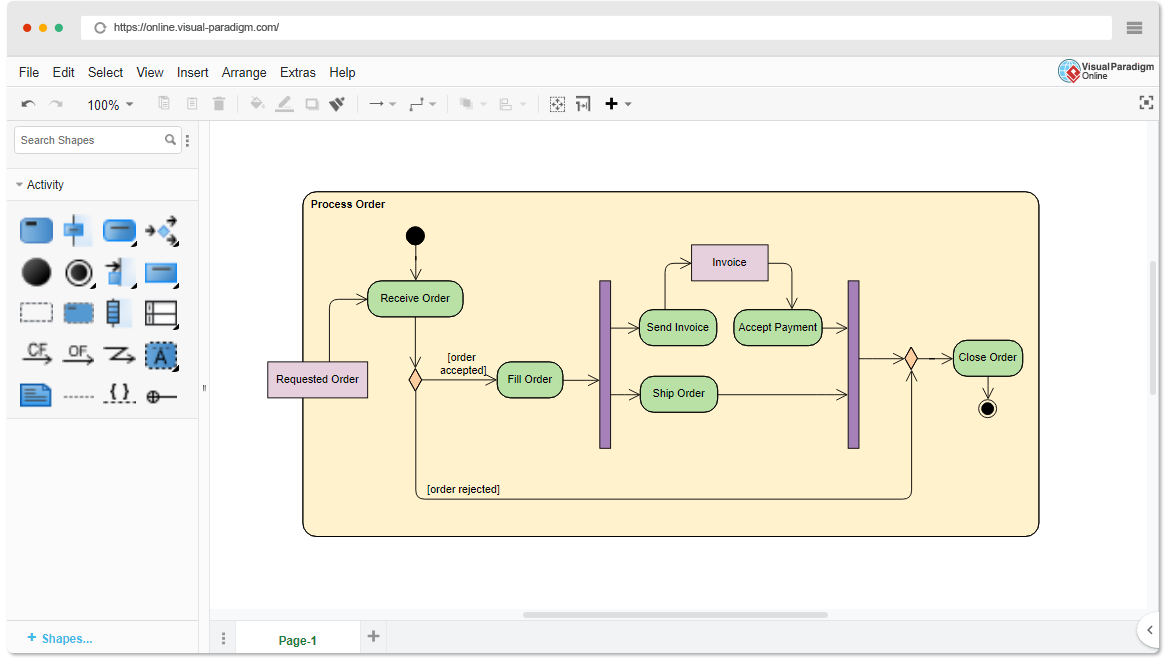Click the Delete toolbar icon

pyautogui.click(x=219, y=104)
